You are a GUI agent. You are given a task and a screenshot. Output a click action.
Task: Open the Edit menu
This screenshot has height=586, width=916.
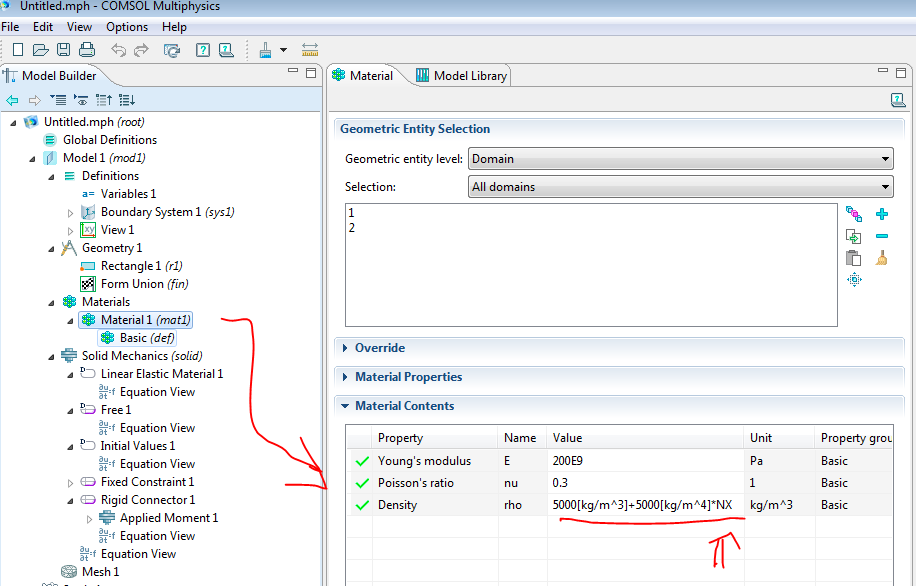43,27
